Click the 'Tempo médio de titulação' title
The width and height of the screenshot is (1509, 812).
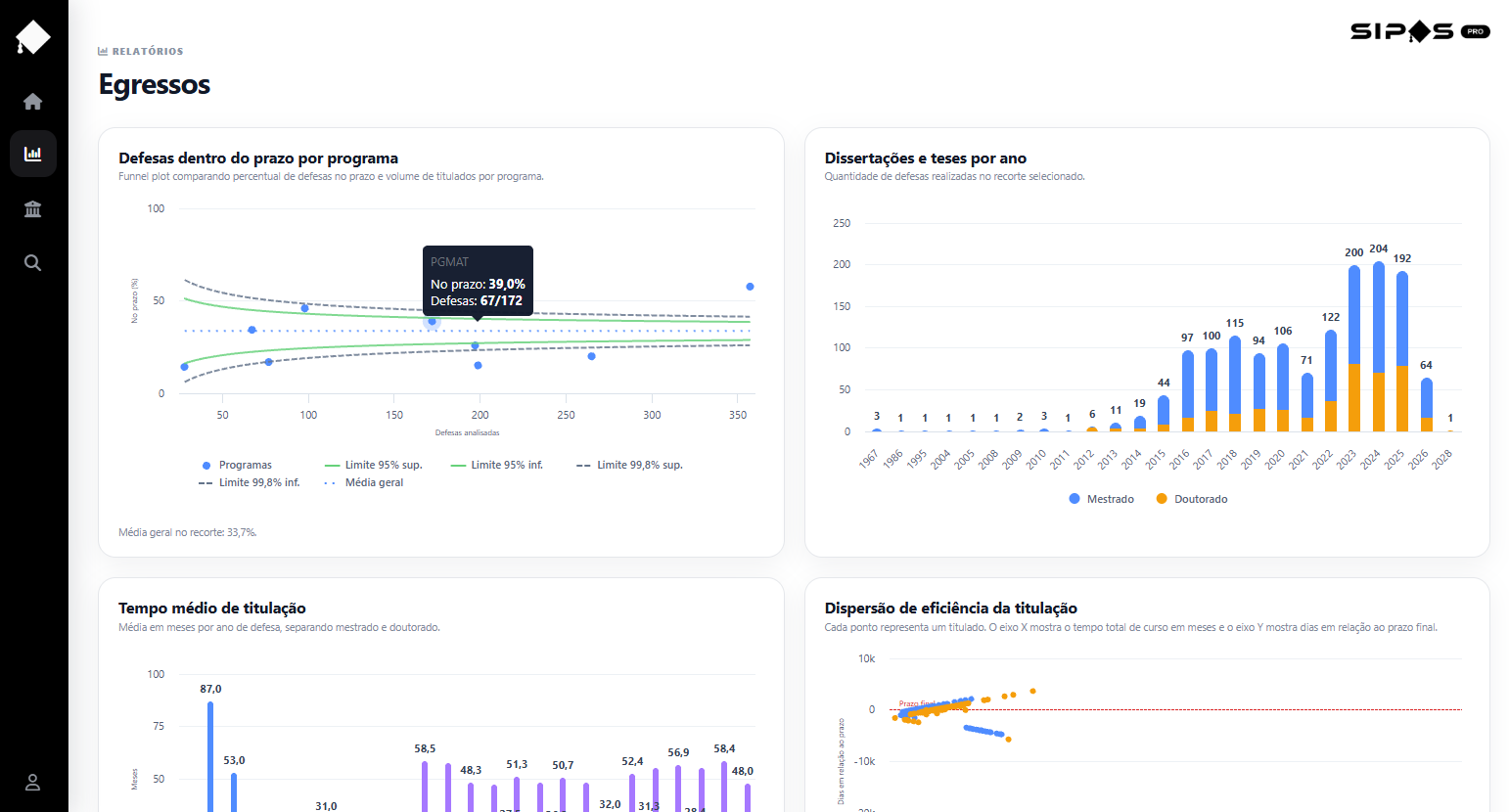pos(212,609)
